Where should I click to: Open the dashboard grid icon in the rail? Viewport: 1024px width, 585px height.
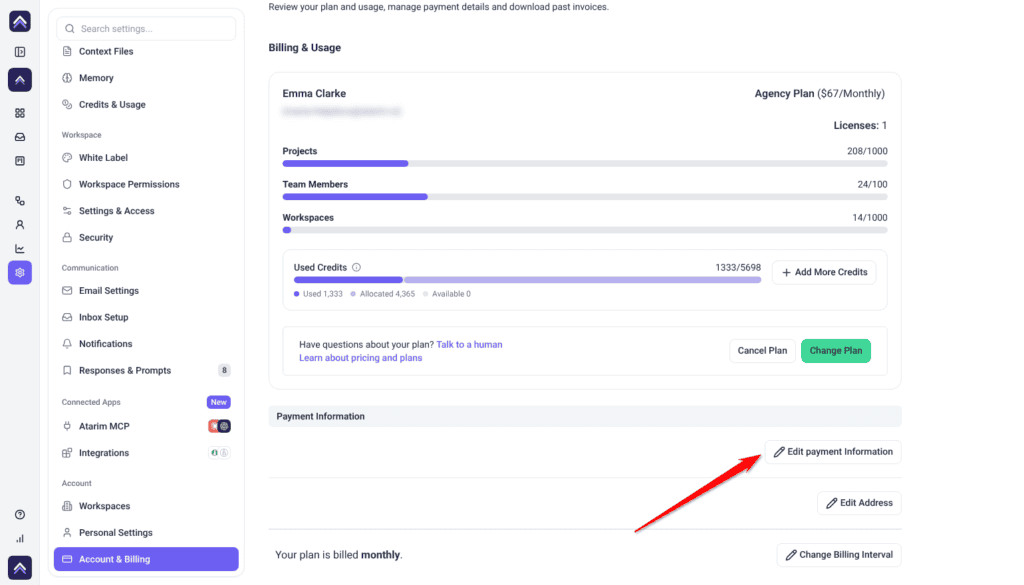click(x=20, y=113)
